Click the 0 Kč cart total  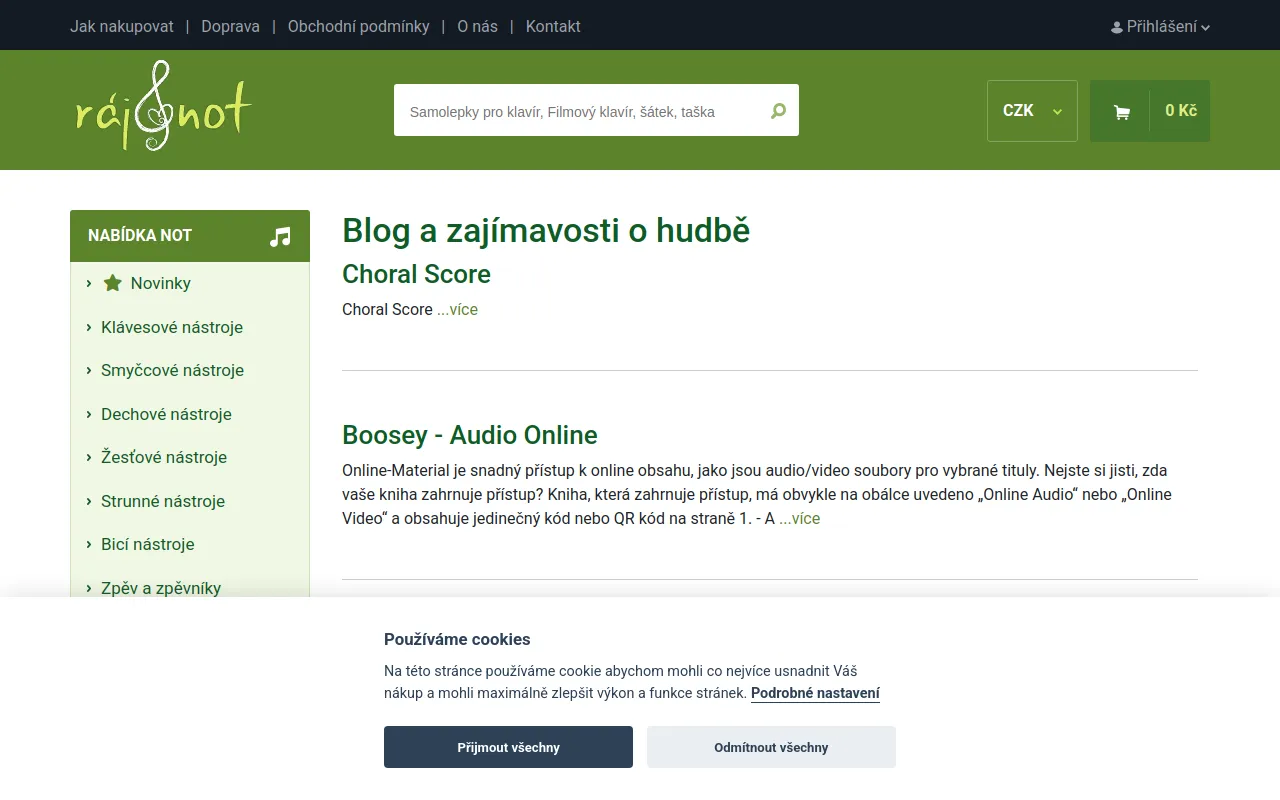pos(1180,111)
